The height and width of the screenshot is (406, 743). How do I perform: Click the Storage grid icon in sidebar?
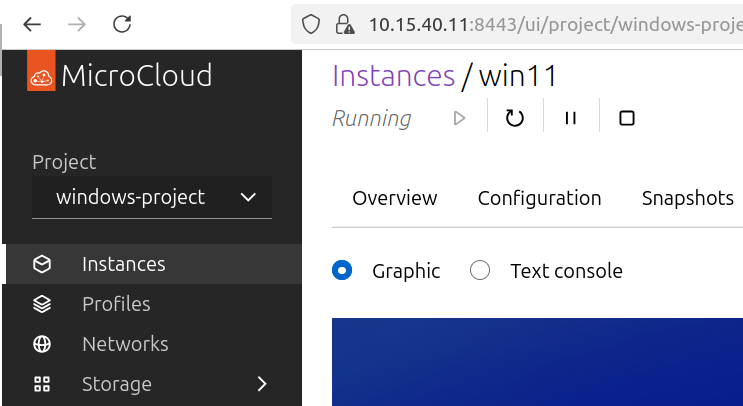[x=42, y=384]
